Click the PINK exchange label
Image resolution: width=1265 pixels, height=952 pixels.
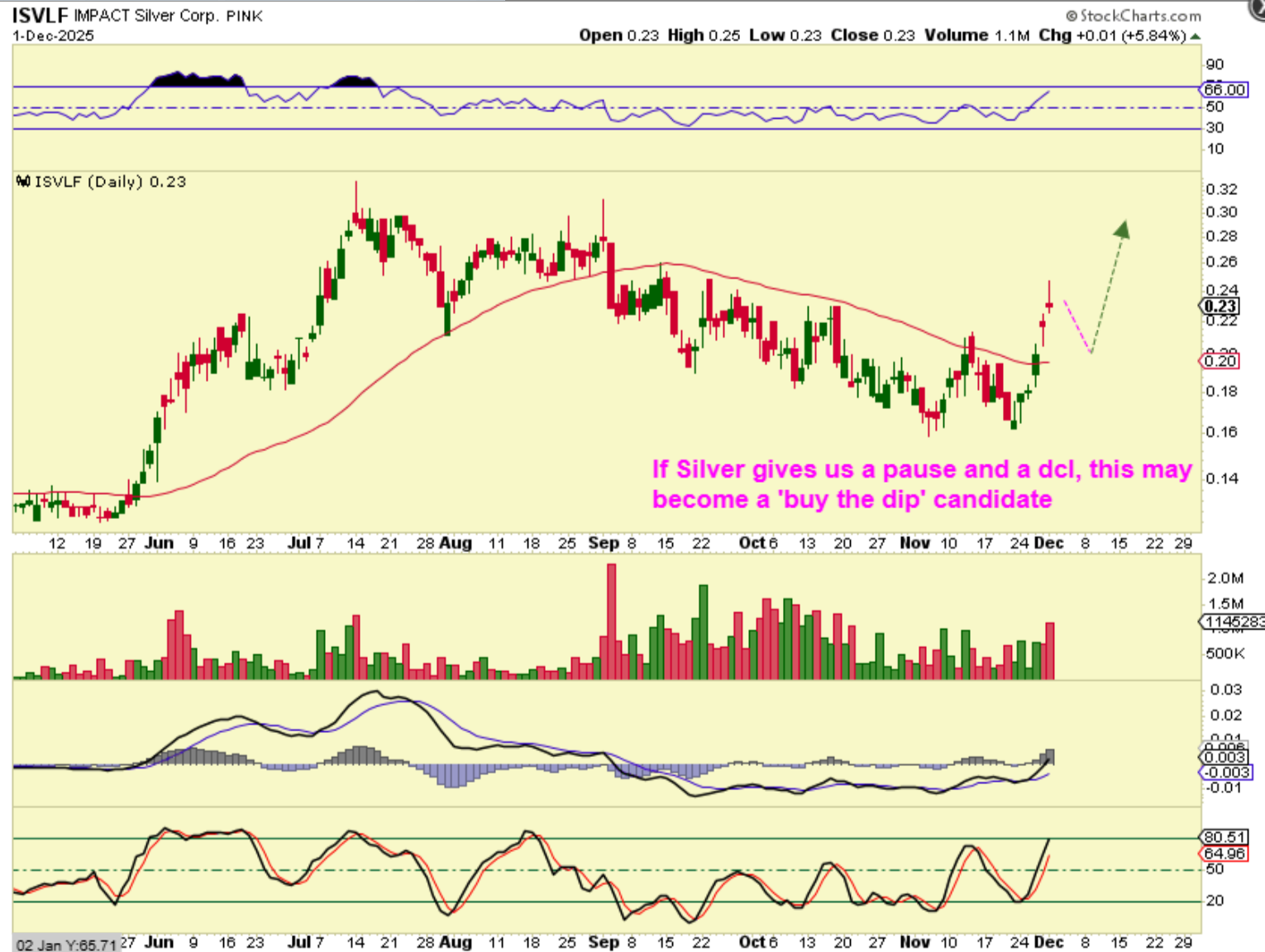click(244, 17)
